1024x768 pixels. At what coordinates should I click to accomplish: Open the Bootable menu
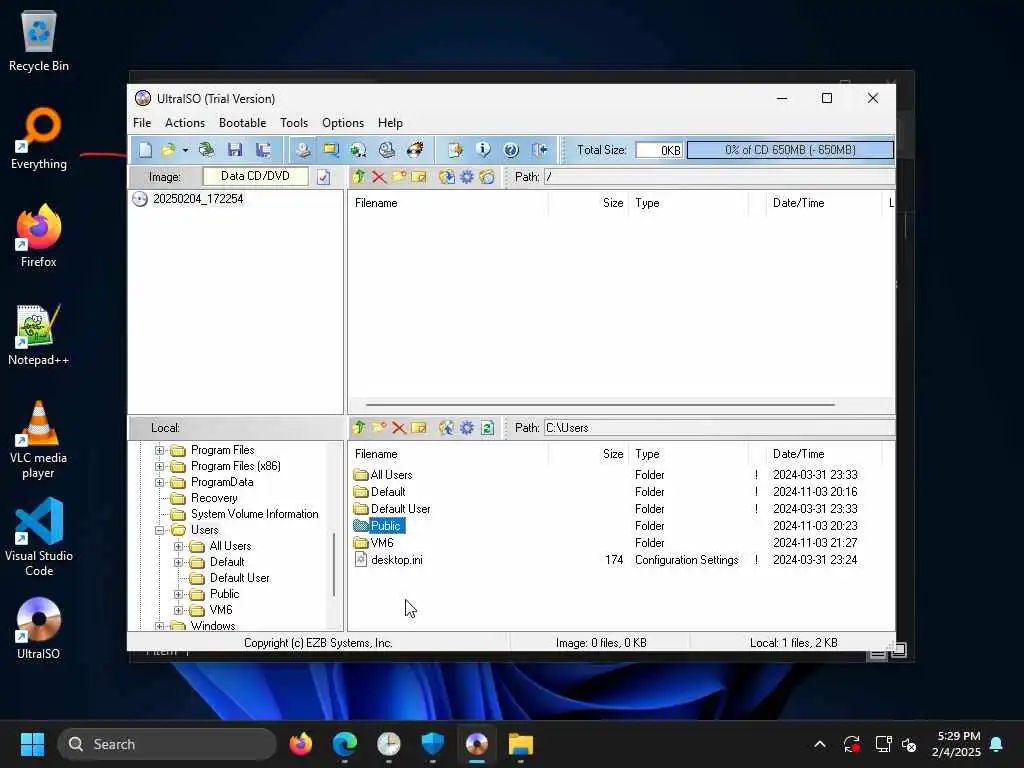point(242,123)
